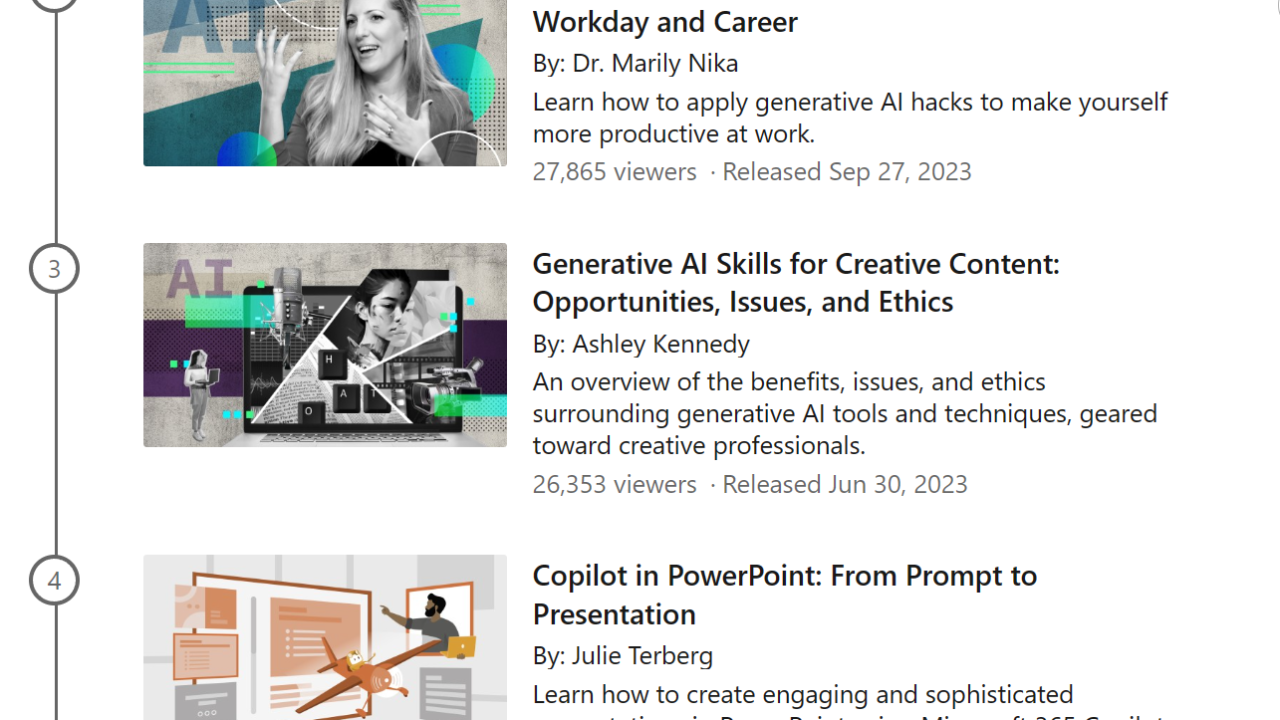The width and height of the screenshot is (1280, 720).
Task: Click the author line "By: Julie Terberg"
Action: coord(622,656)
